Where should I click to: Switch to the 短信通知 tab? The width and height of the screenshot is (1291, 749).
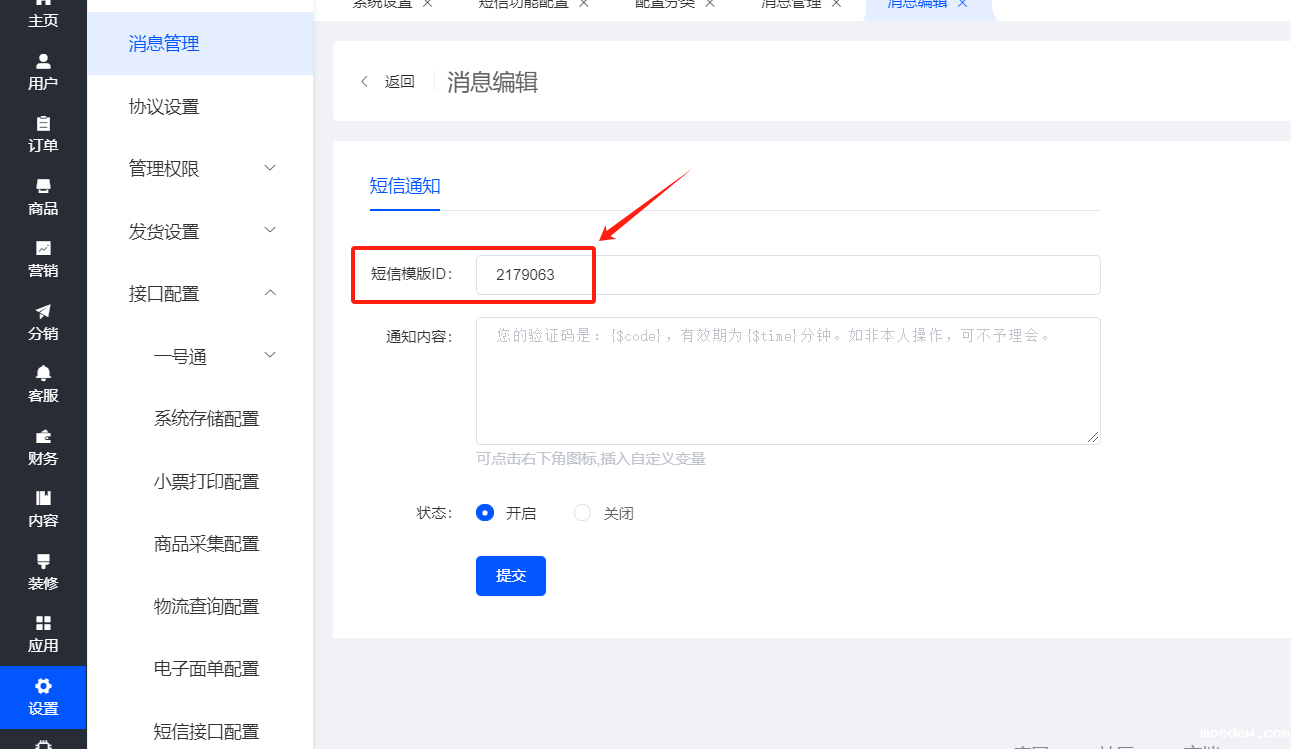[405, 186]
